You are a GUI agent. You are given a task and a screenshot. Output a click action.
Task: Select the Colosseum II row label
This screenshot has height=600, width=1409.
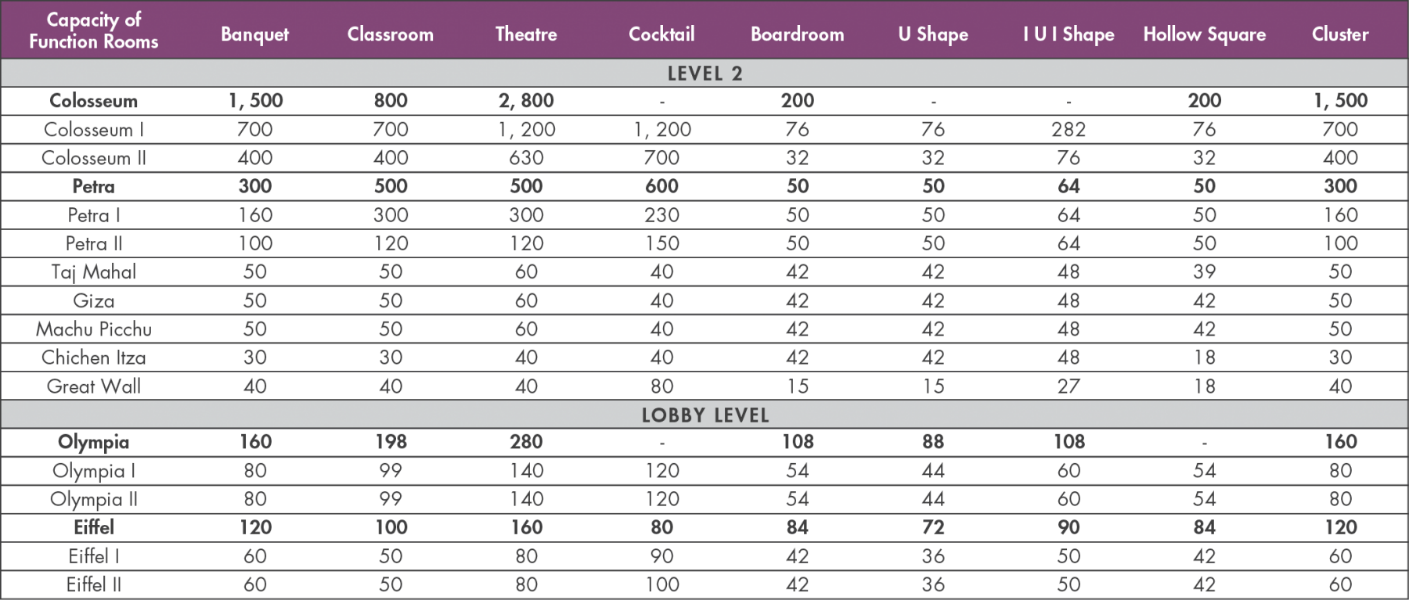(94, 158)
